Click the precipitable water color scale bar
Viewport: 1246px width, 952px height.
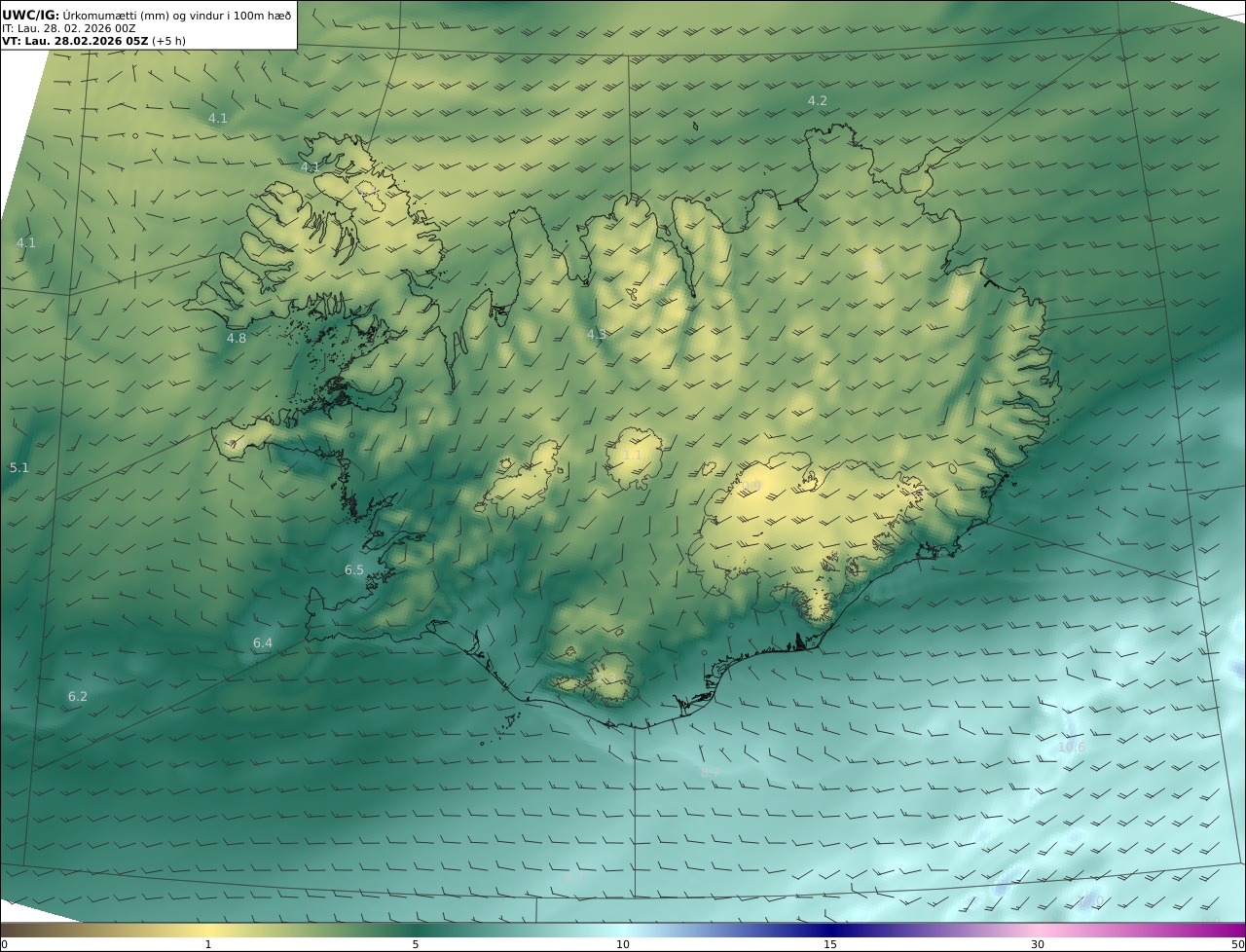(x=623, y=931)
